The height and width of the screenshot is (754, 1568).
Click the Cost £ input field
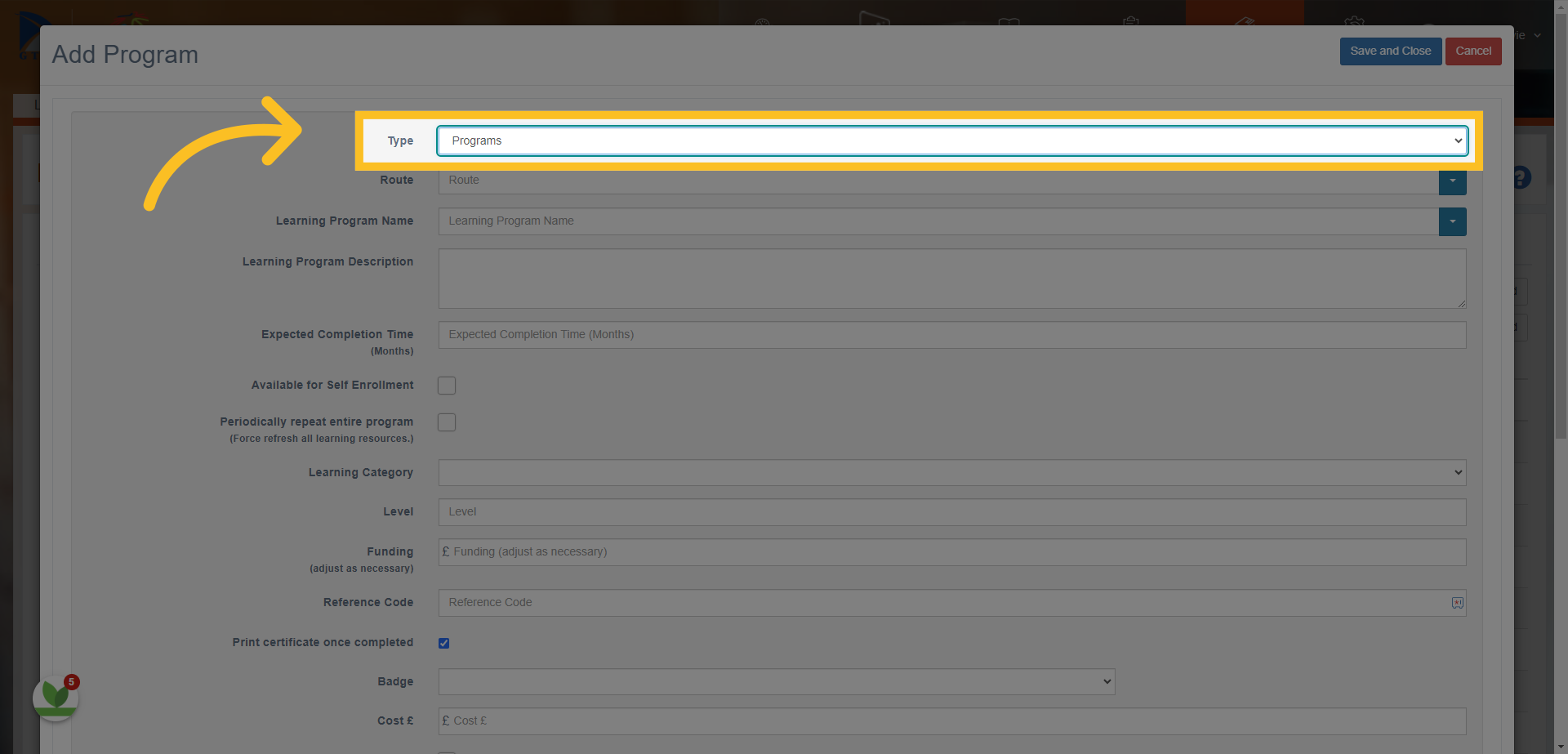[952, 721]
